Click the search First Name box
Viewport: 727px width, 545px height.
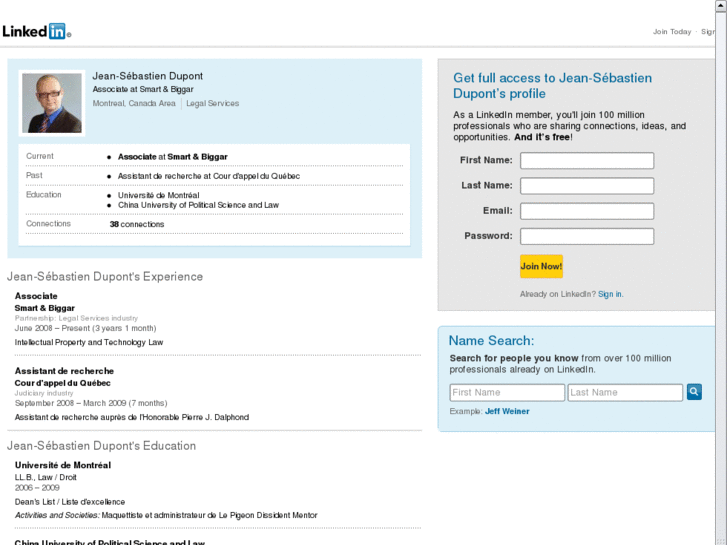(x=507, y=393)
